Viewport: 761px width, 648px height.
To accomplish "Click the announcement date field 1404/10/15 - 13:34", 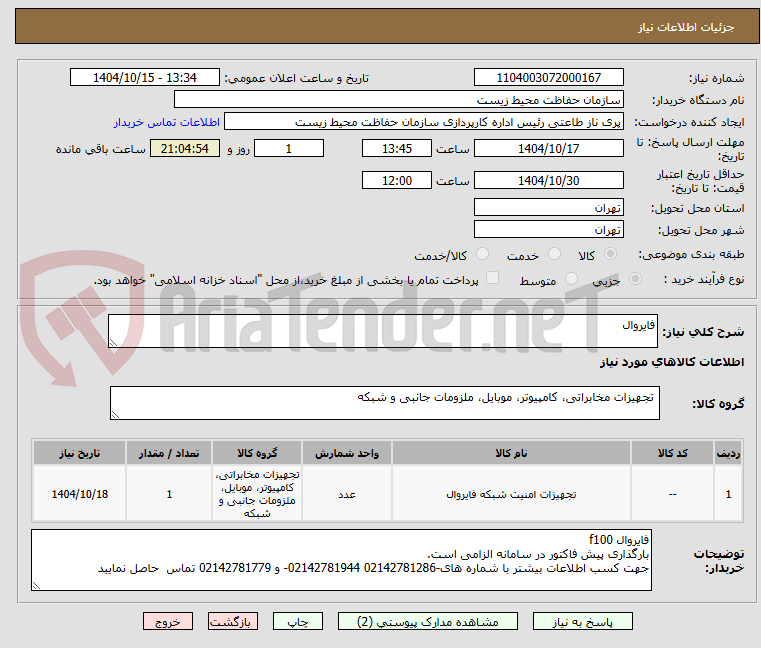I will click(x=145, y=78).
